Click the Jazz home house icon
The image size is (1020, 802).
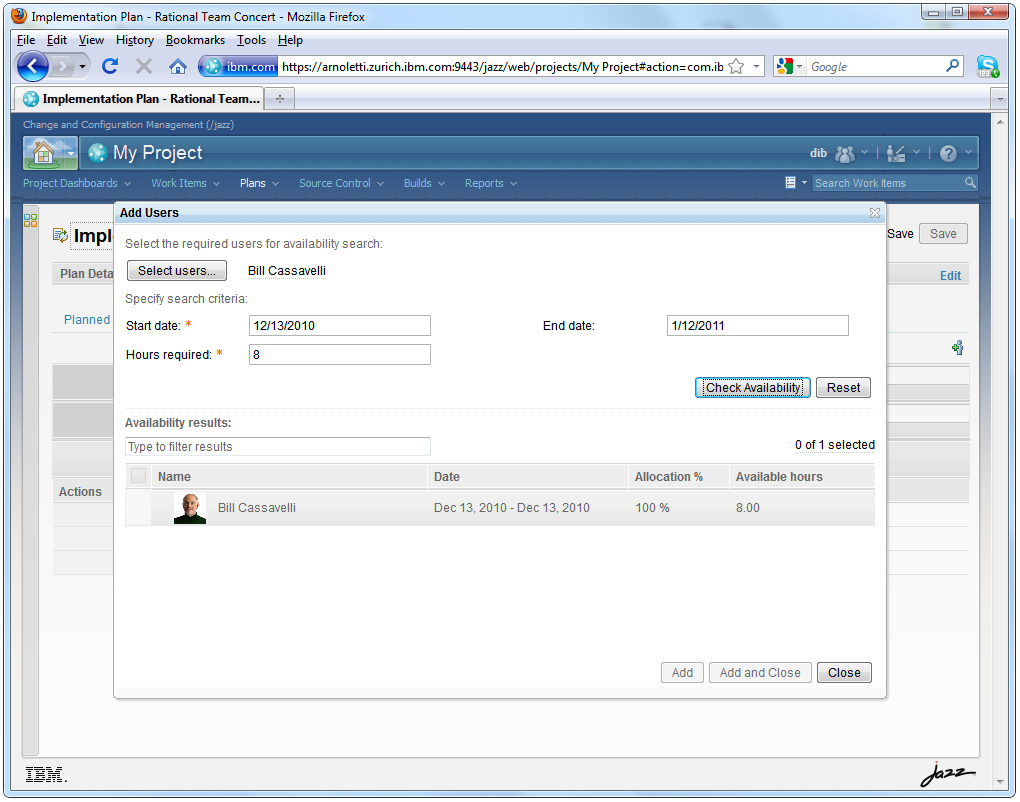44,153
